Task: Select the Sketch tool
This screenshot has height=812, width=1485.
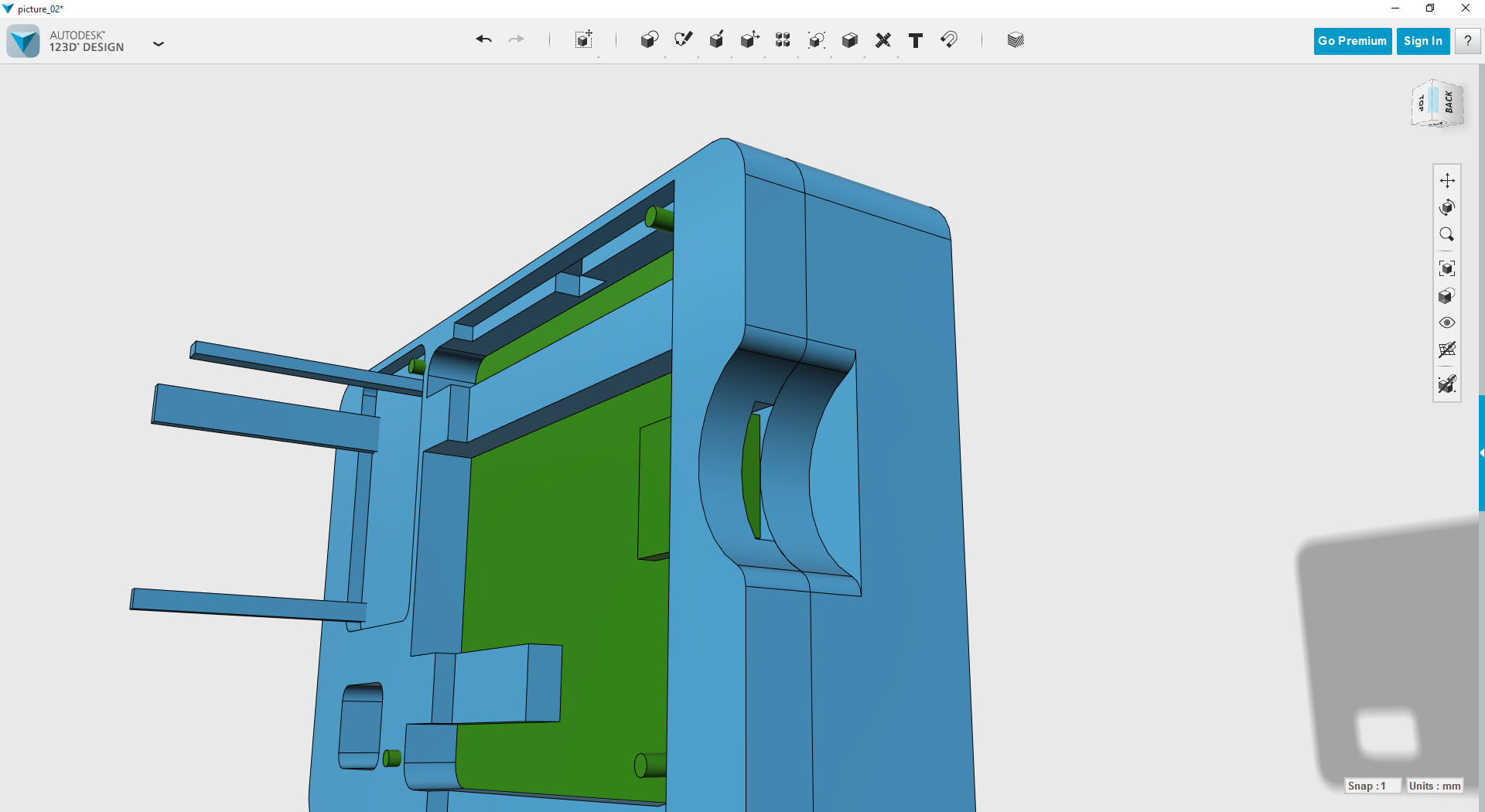Action: coord(683,39)
